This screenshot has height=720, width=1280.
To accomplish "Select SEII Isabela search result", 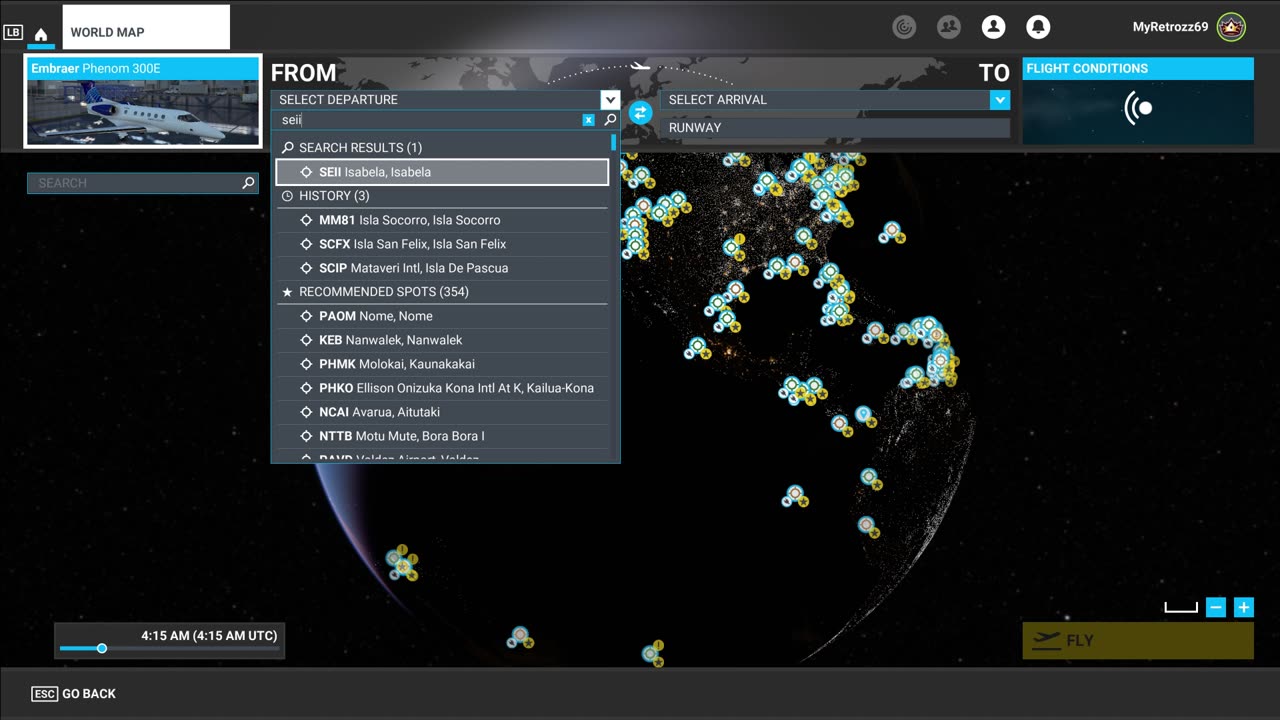I will click(442, 172).
